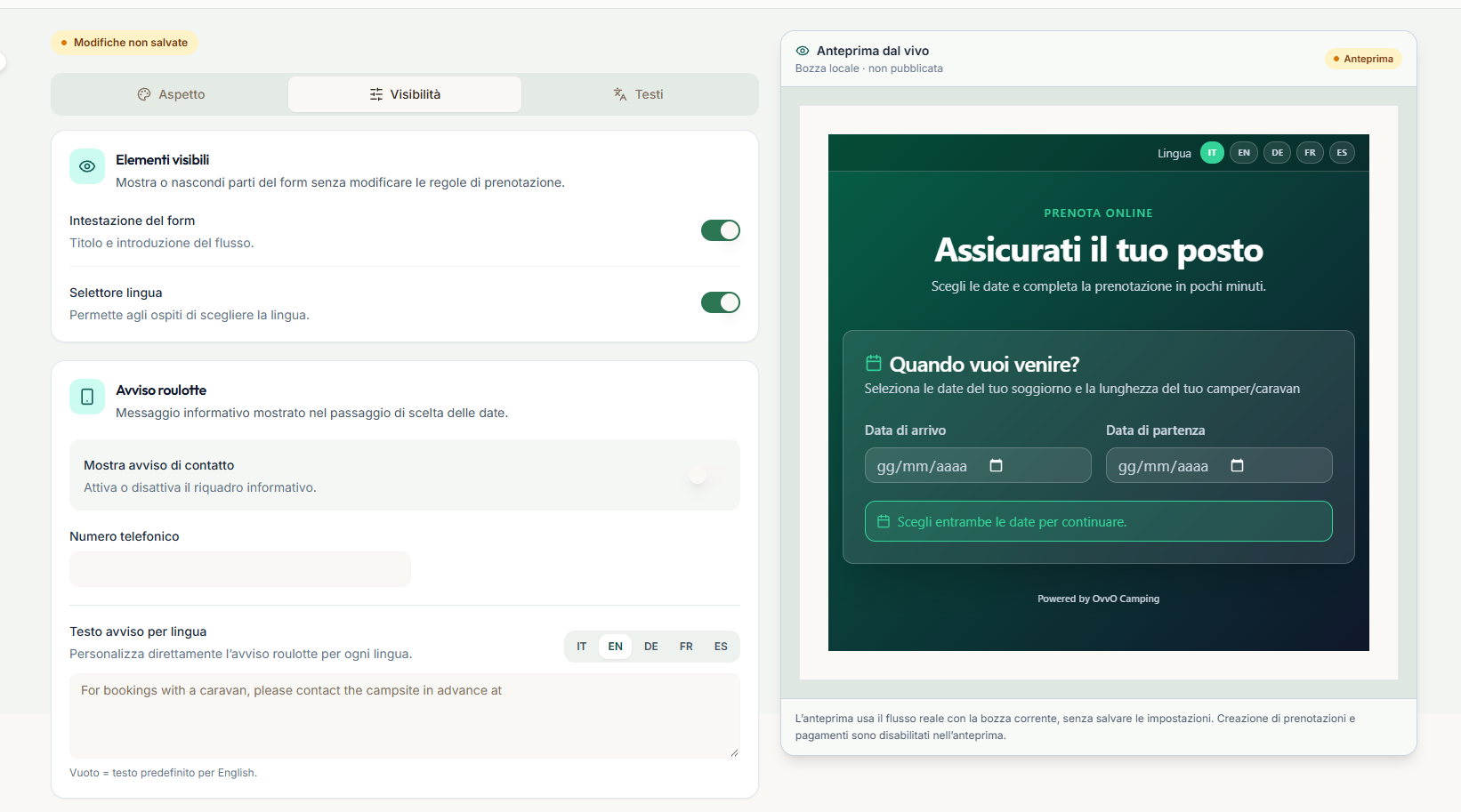The image size is (1461, 812).
Task: Click the 'Assicurati il tuo posto' heading
Action: coord(1098,250)
